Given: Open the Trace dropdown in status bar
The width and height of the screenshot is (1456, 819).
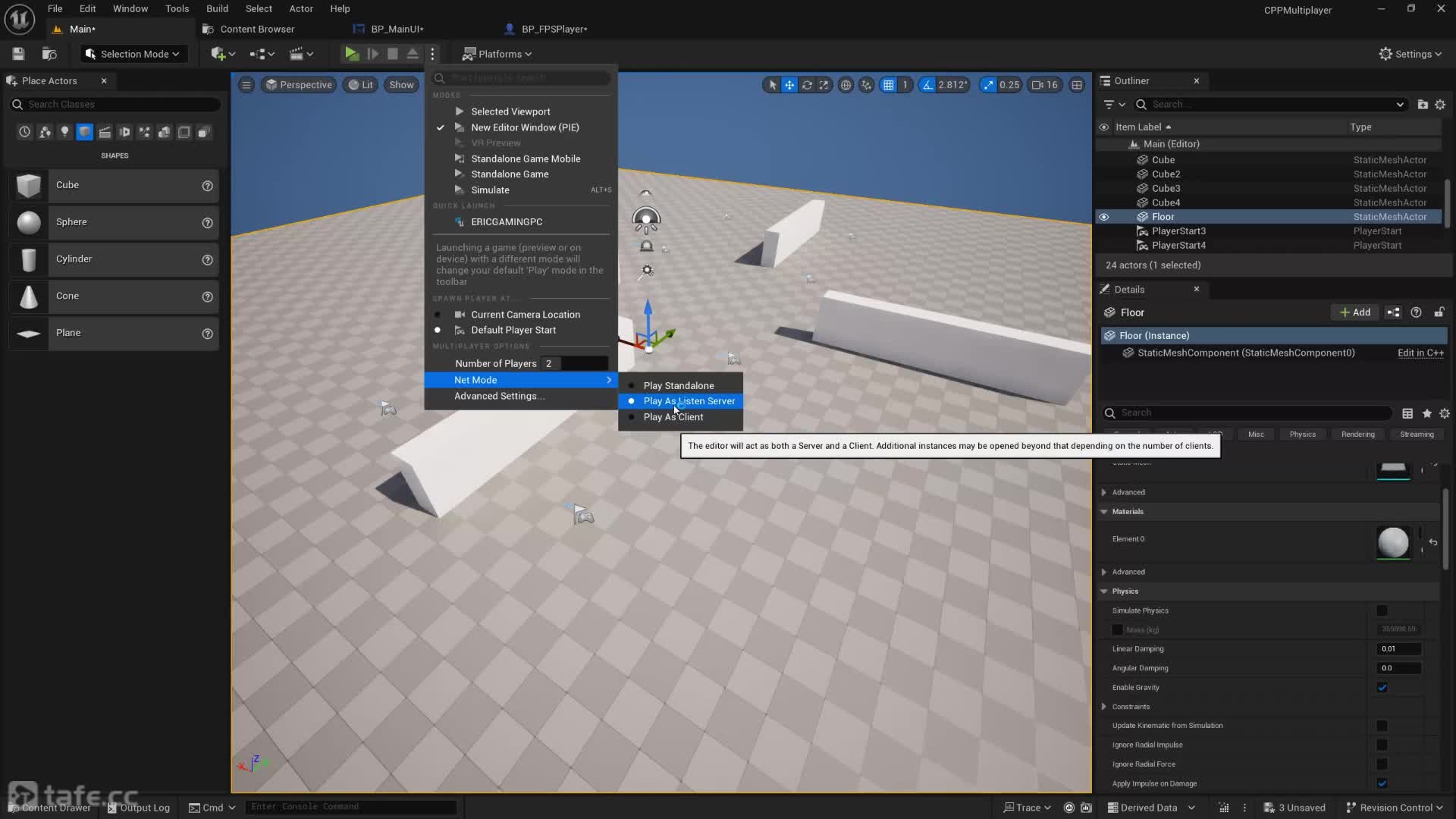Looking at the screenshot, I should pos(1027,808).
